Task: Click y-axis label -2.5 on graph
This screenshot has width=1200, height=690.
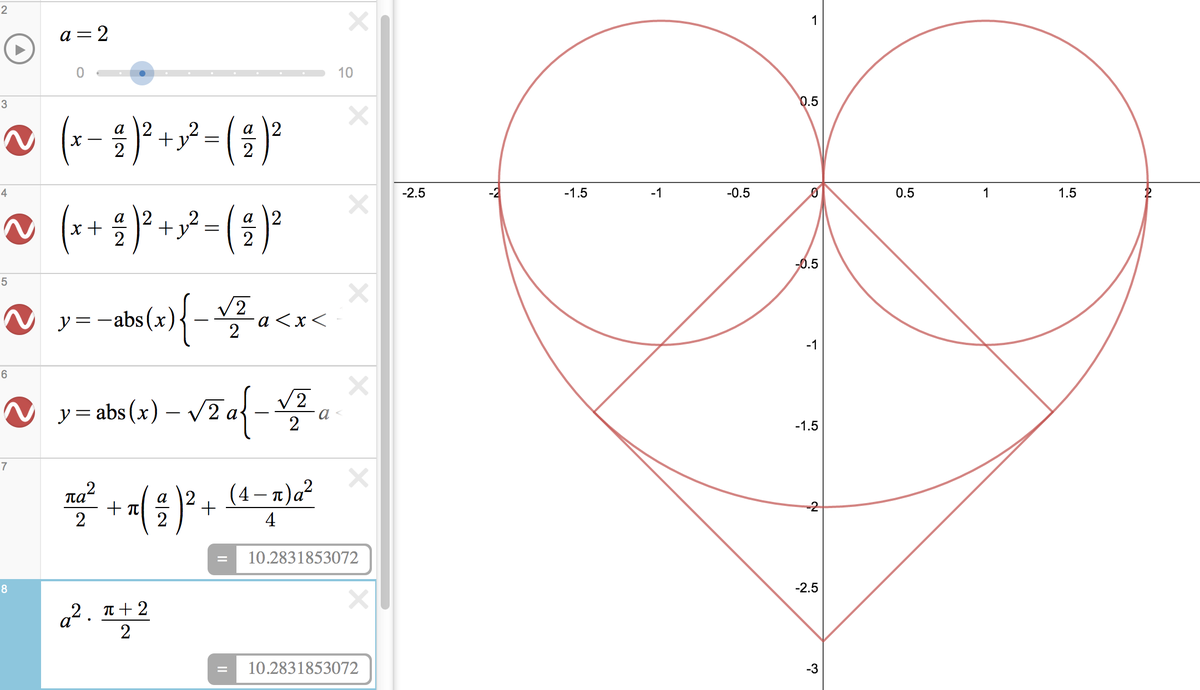Action: click(807, 588)
